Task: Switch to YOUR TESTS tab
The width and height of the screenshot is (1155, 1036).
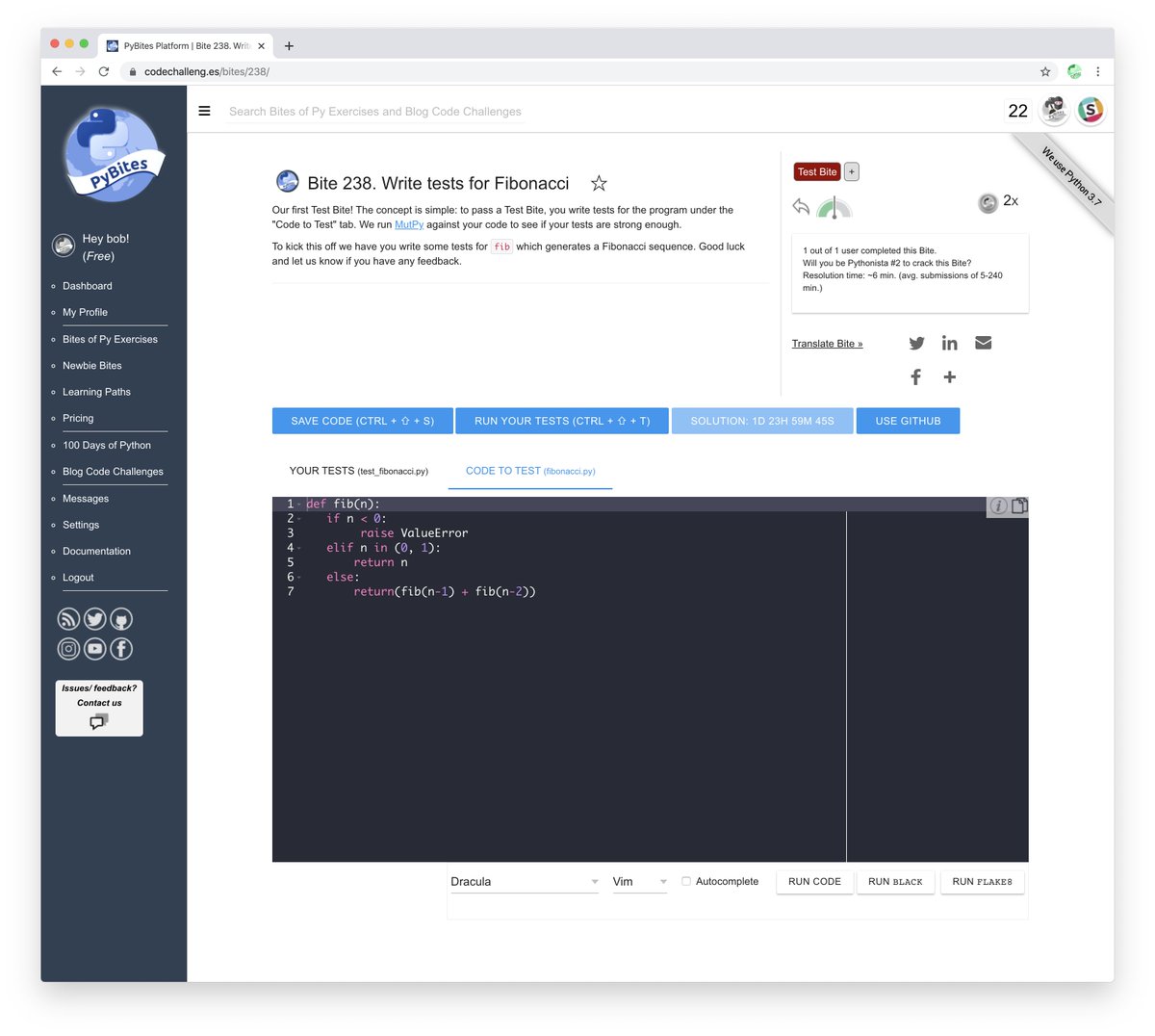Action: (x=358, y=471)
